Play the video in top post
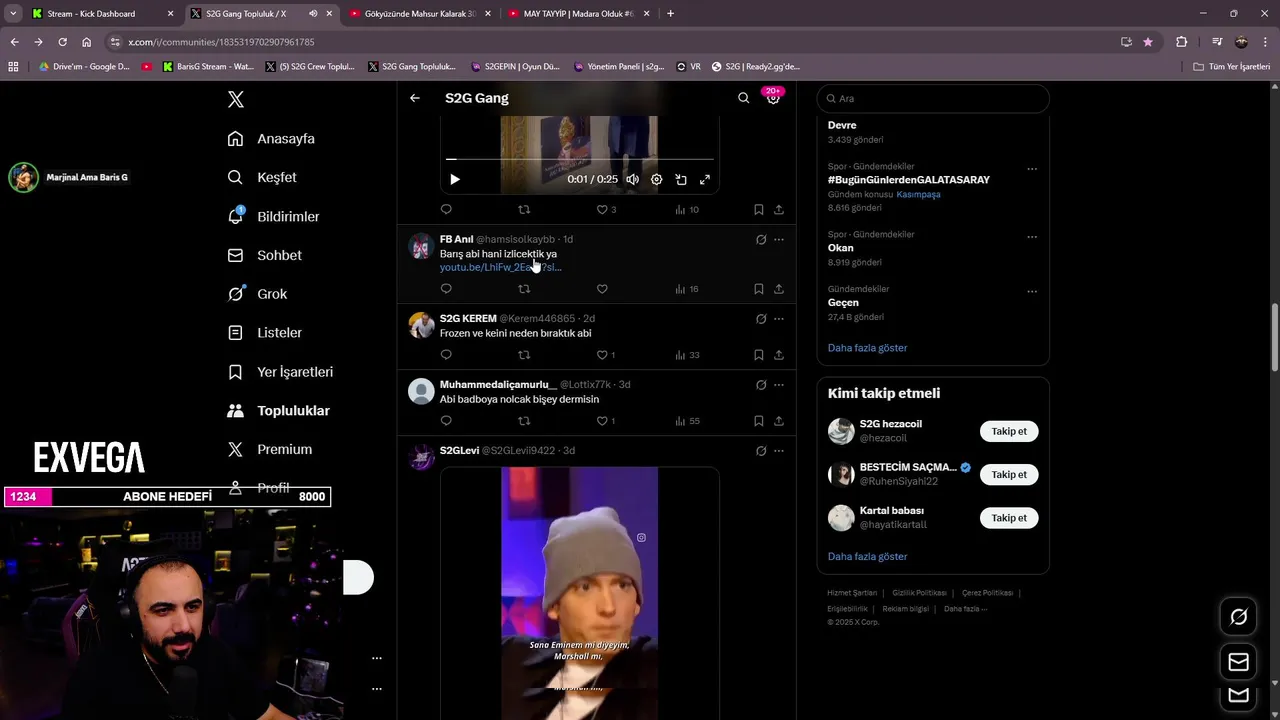1280x720 pixels. (x=455, y=180)
